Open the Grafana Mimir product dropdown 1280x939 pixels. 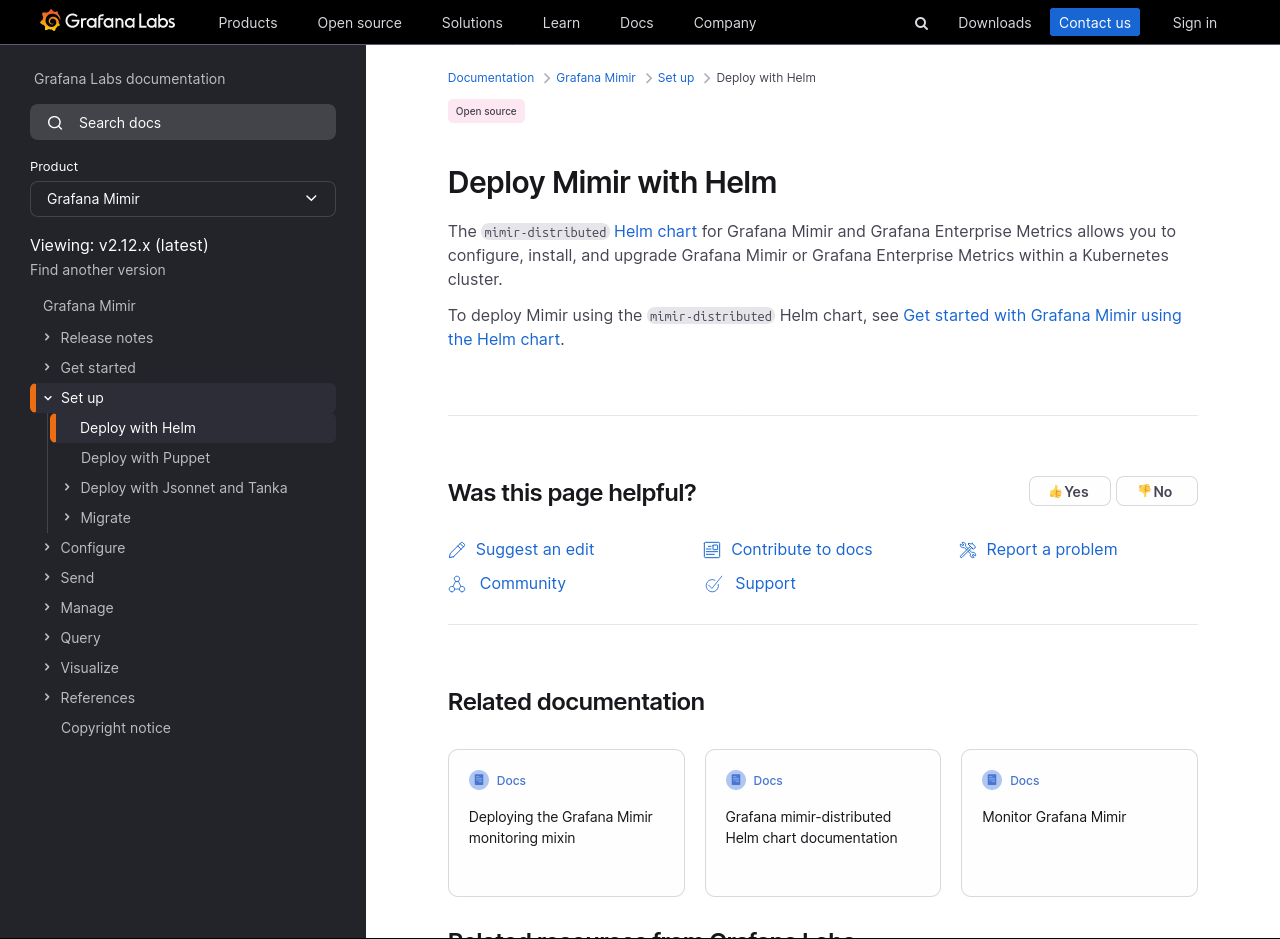(183, 199)
